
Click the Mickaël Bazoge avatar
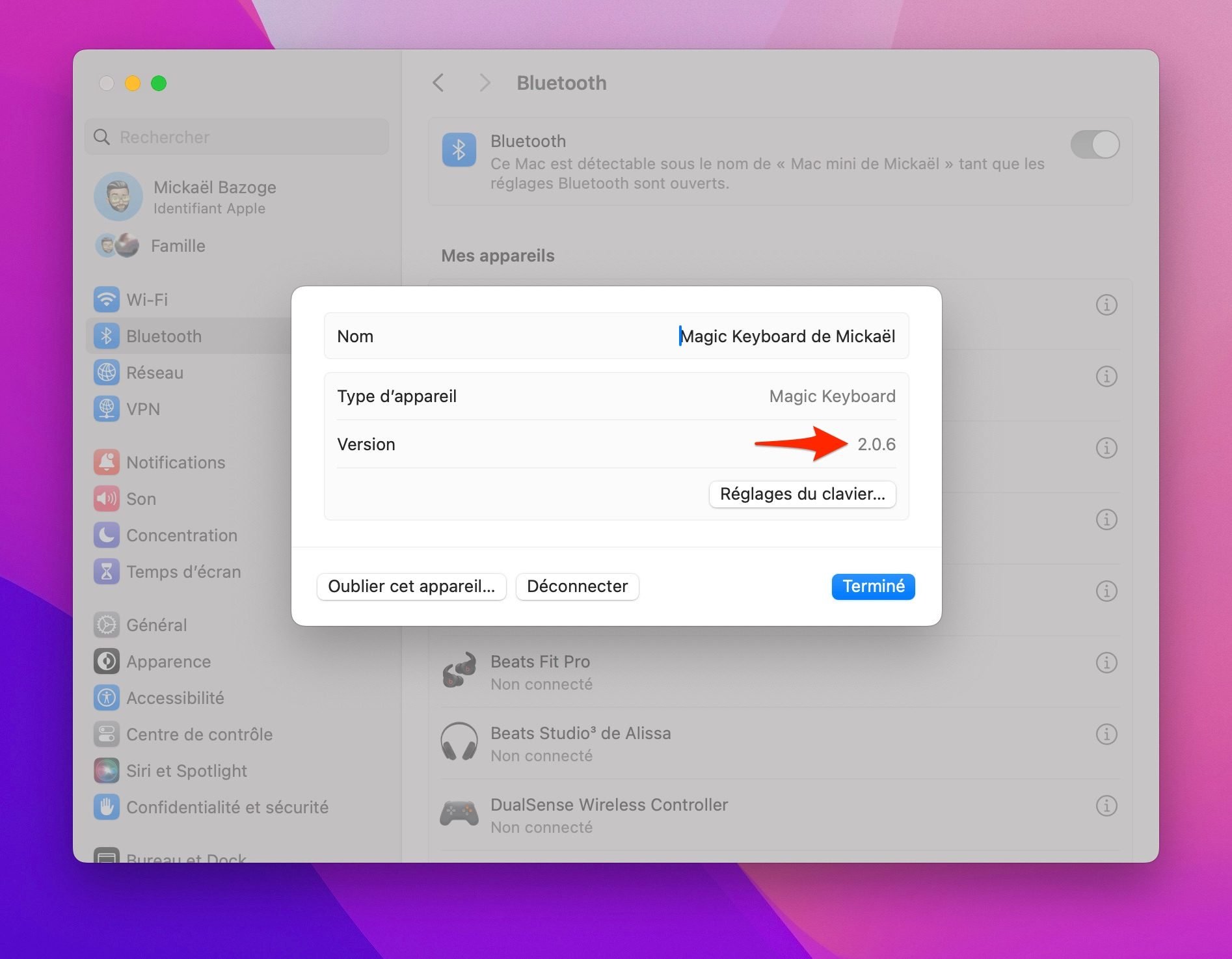point(118,196)
